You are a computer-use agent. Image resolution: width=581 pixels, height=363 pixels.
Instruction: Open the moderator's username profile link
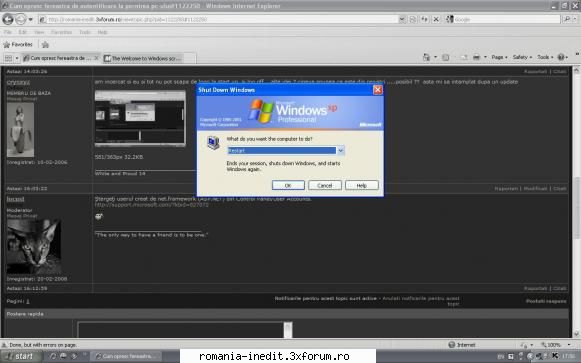(15, 199)
